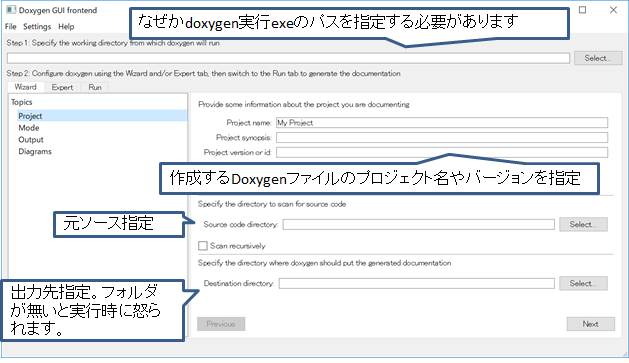Viewport: 629px width, 363px height.
Task: Click the Next button
Action: pyautogui.click(x=590, y=324)
